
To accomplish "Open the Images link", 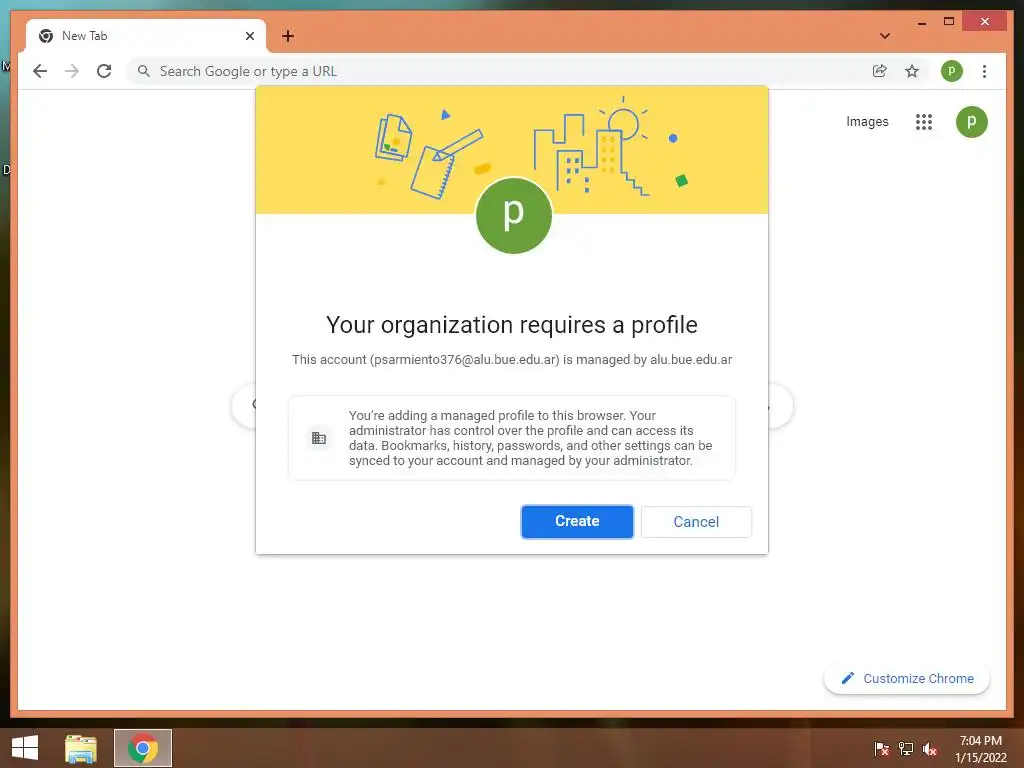I will (x=867, y=121).
